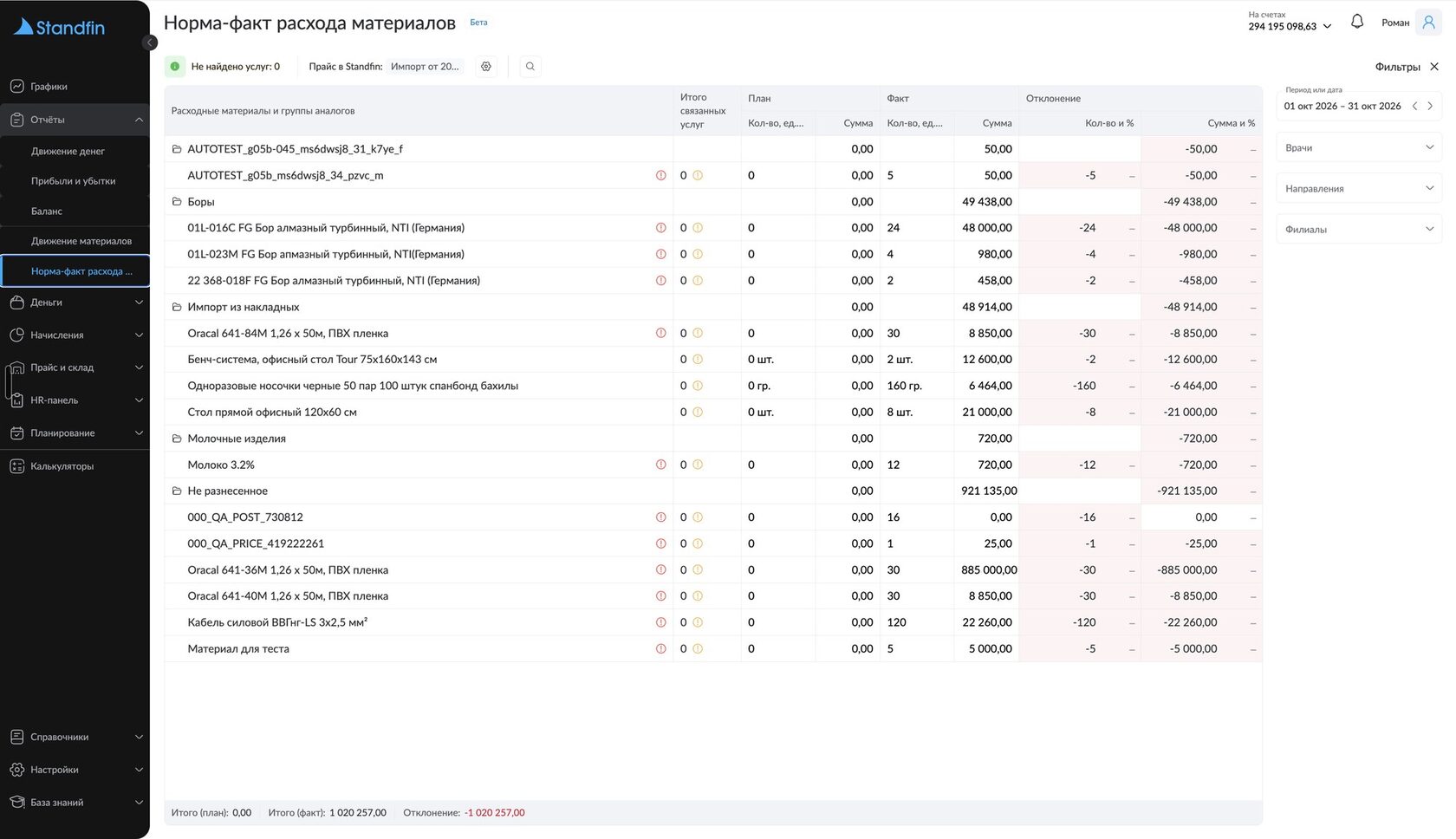The image size is (1456, 839).
Task: Click red warning icon for Кабель силовой row
Action: click(661, 622)
